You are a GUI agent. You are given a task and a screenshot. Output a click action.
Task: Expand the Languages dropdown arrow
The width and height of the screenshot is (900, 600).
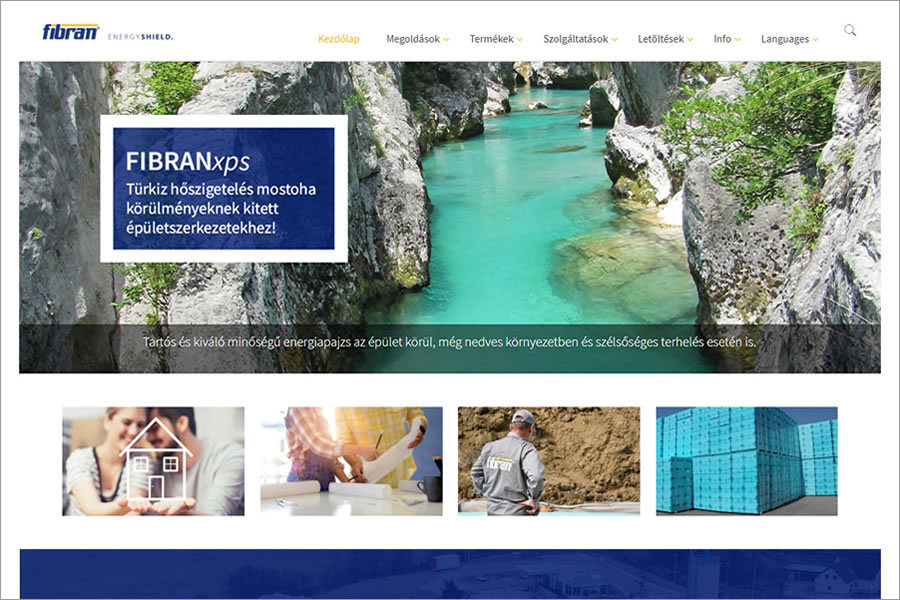click(x=816, y=40)
